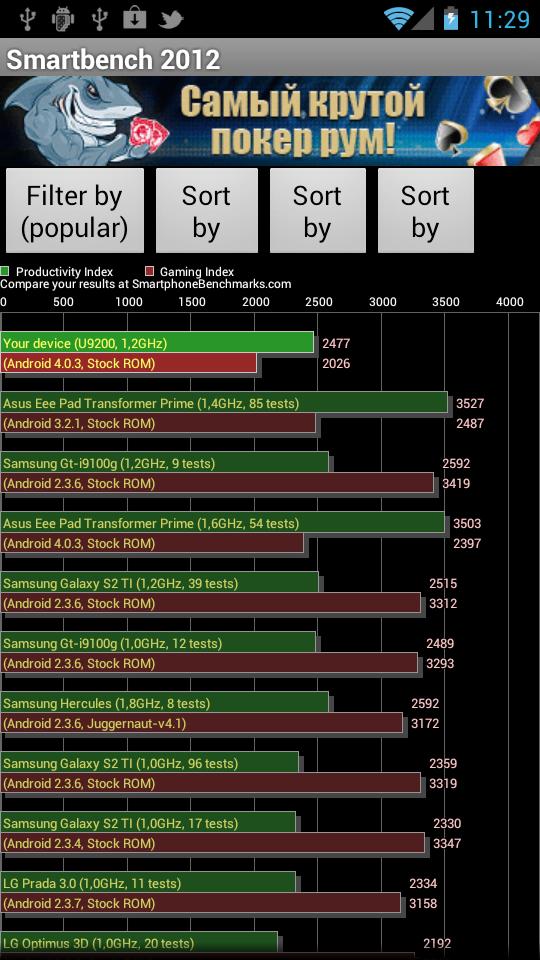The image size is (540, 960).
Task: Select the Your device U9200 productivity bar
Action: (x=157, y=343)
